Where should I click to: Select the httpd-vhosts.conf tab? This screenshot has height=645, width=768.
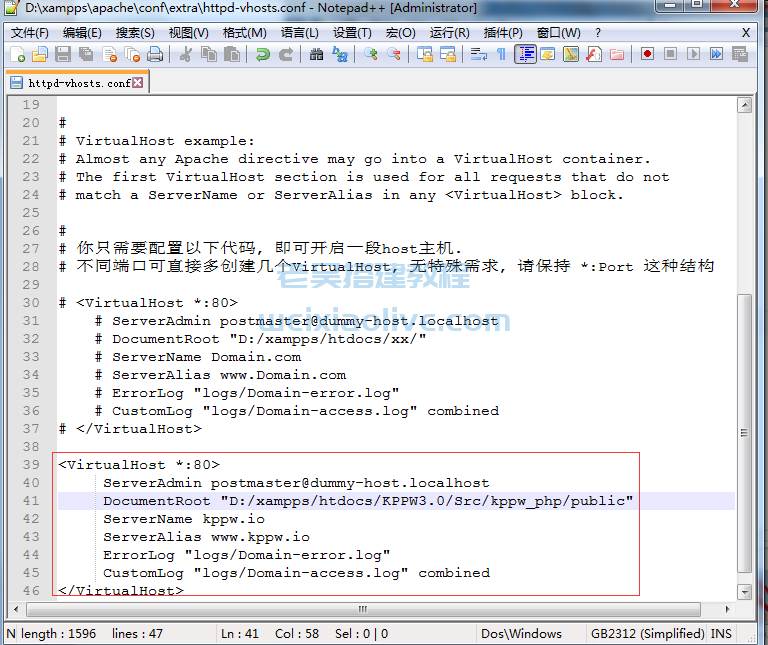point(77,83)
